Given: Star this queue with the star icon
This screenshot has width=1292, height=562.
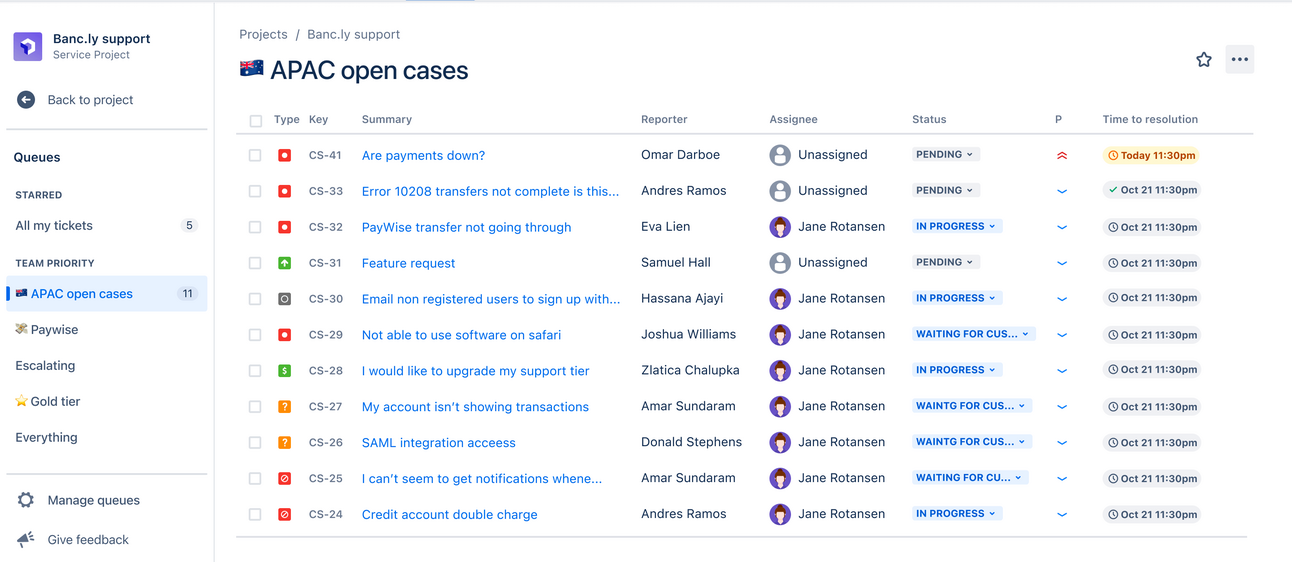Looking at the screenshot, I should click(1204, 60).
